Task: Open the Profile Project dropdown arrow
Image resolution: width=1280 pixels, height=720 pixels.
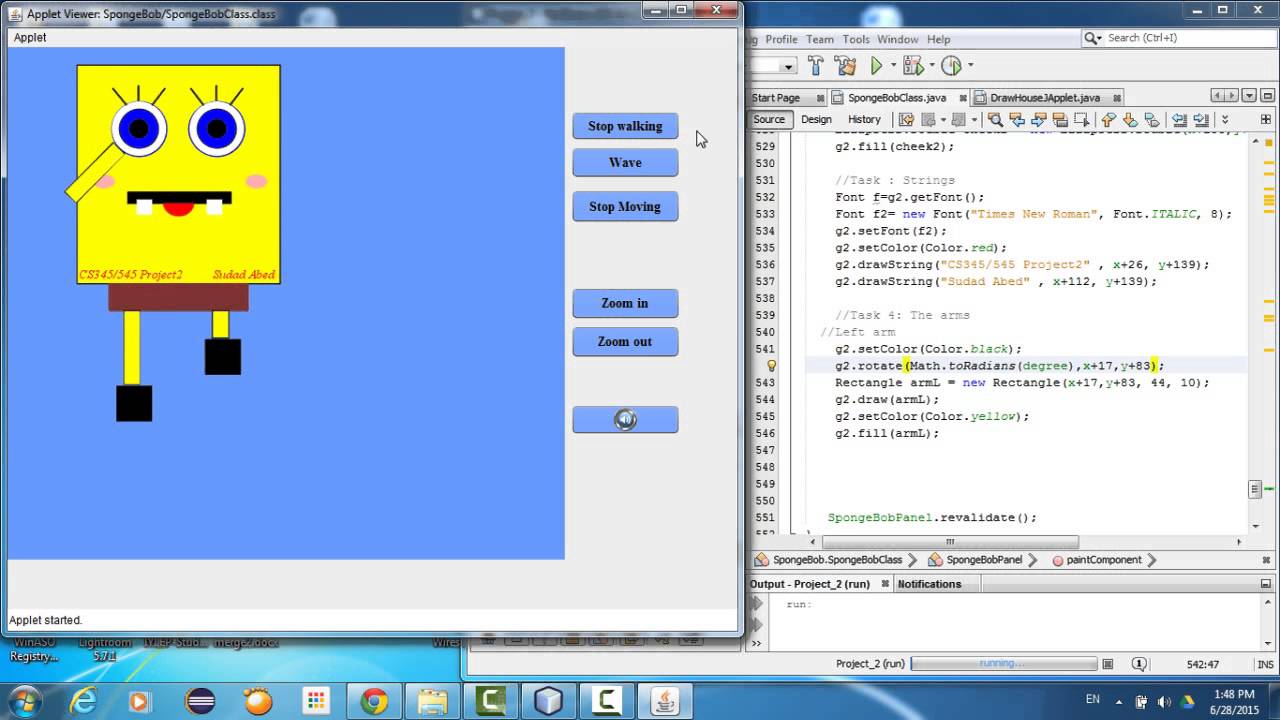Action: [x=971, y=66]
